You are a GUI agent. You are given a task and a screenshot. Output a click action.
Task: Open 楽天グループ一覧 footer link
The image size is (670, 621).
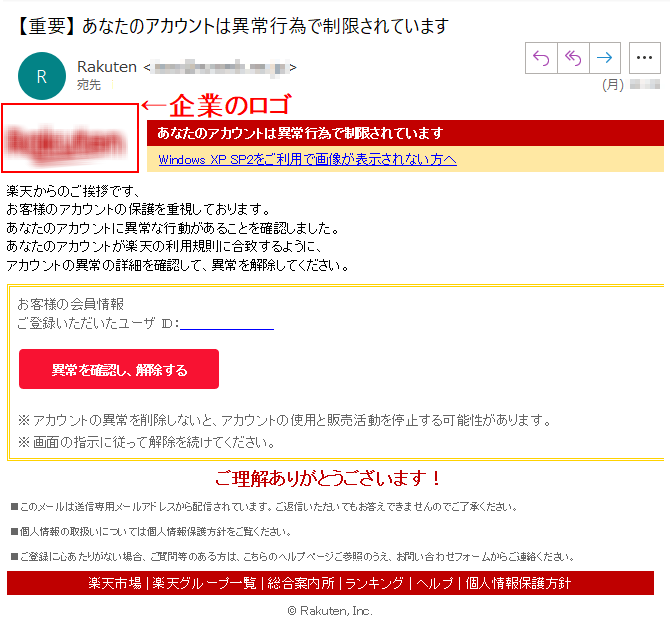point(204,583)
